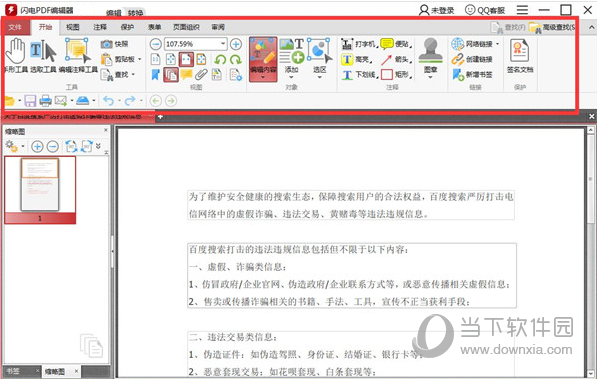
Task: Switch to the 注释 ribbon tab
Action: point(100,27)
